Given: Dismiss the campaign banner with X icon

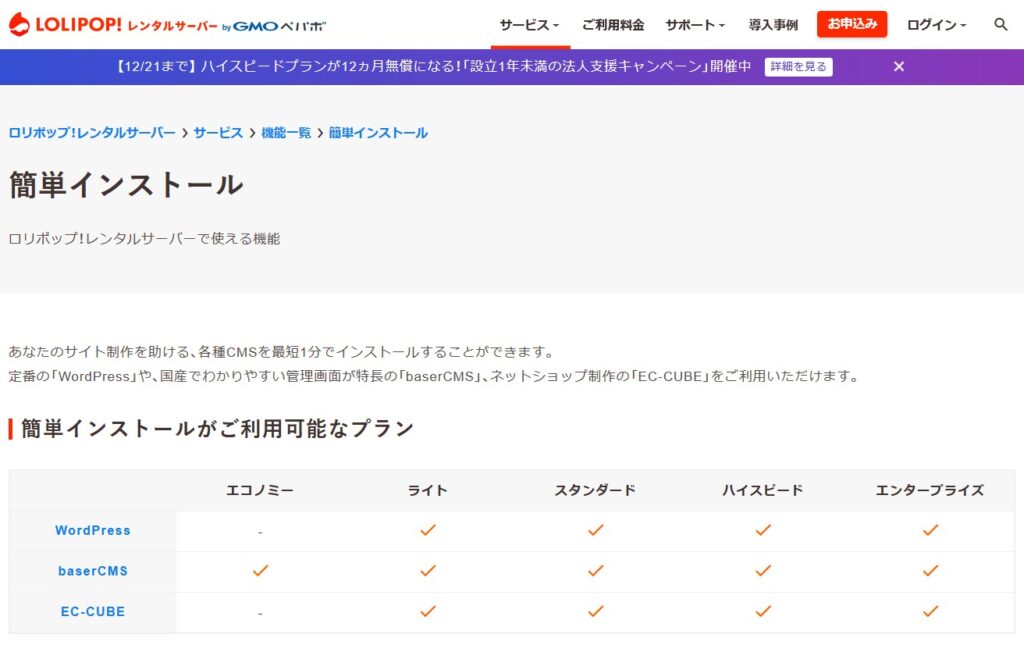Looking at the screenshot, I should [898, 67].
